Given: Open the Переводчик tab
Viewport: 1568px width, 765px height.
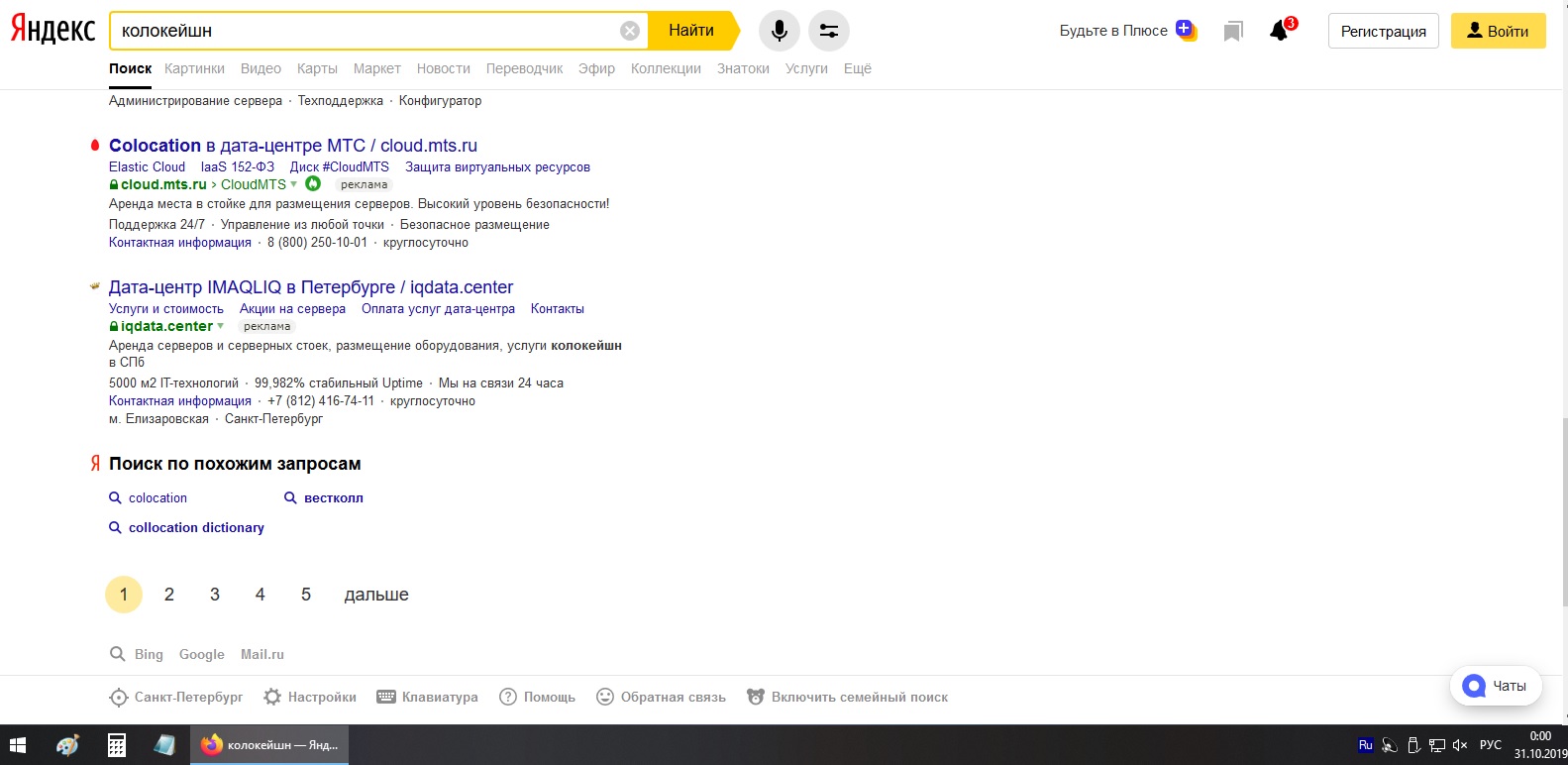Looking at the screenshot, I should (x=524, y=68).
